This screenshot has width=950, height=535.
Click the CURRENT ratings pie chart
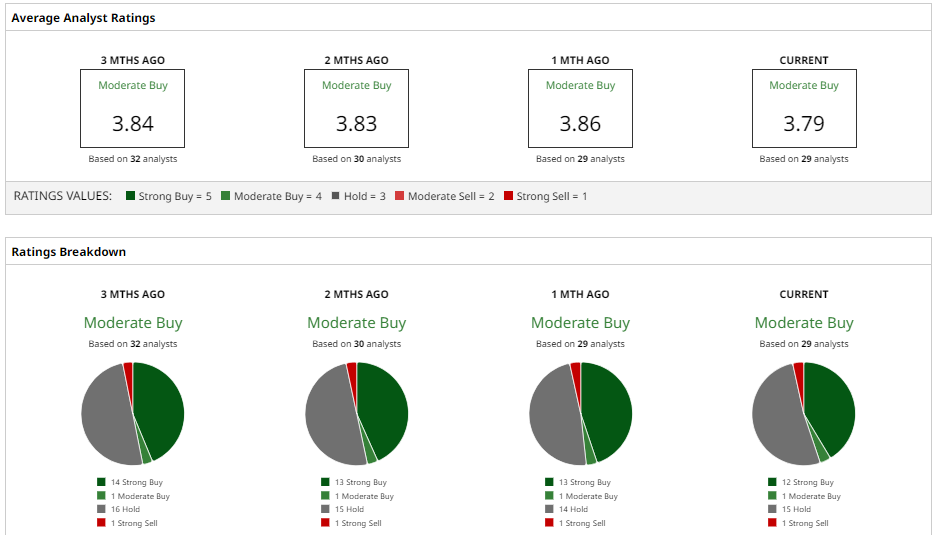pos(804,413)
